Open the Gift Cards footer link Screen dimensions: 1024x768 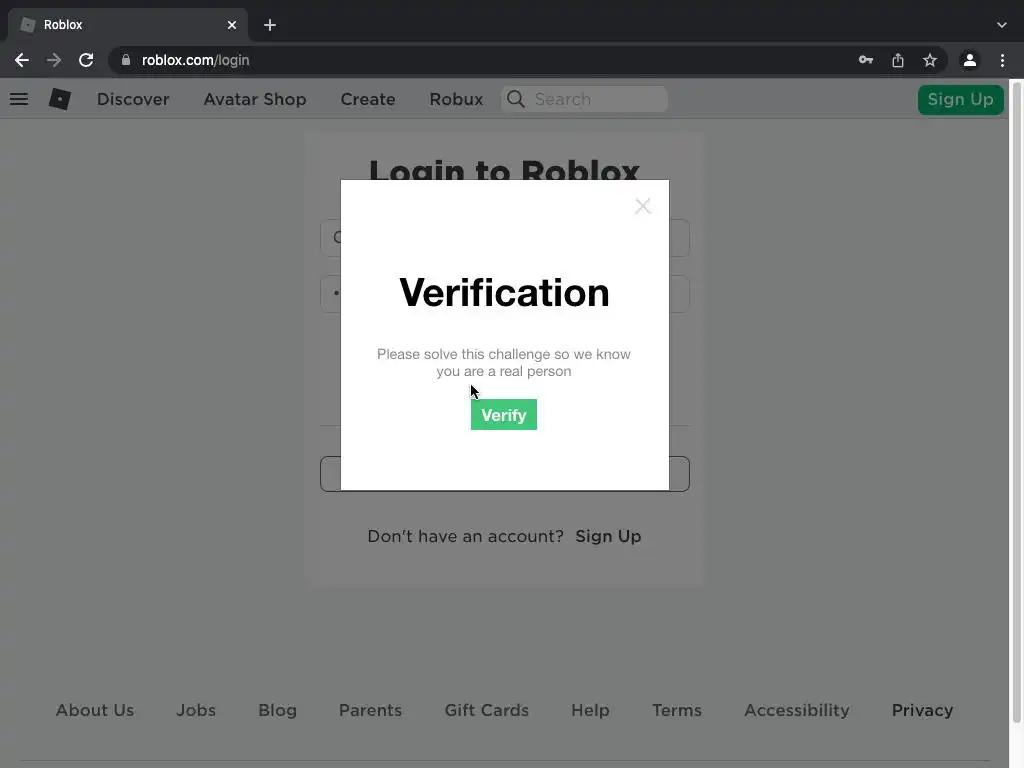tap(487, 710)
